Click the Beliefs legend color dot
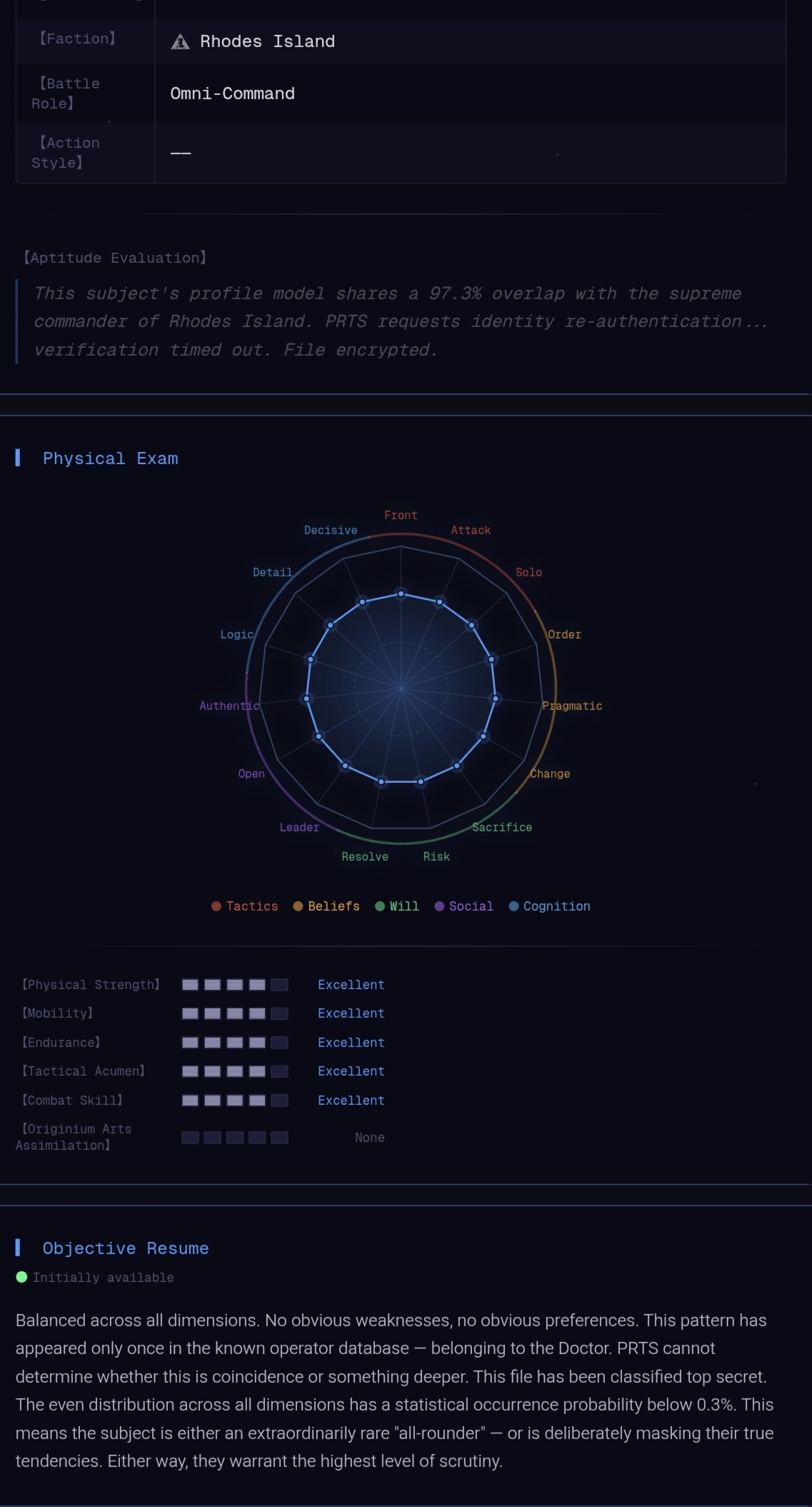This screenshot has height=1507, width=812. pos(299,906)
